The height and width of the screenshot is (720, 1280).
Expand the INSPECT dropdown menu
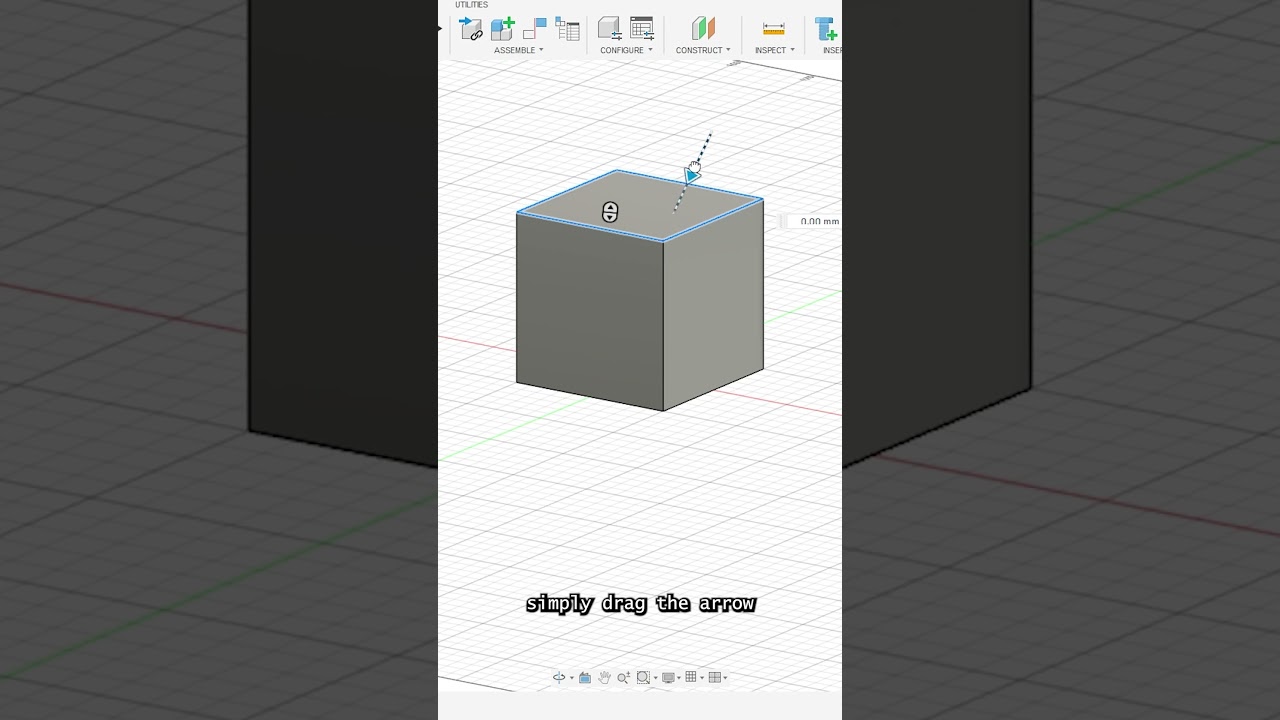(775, 50)
